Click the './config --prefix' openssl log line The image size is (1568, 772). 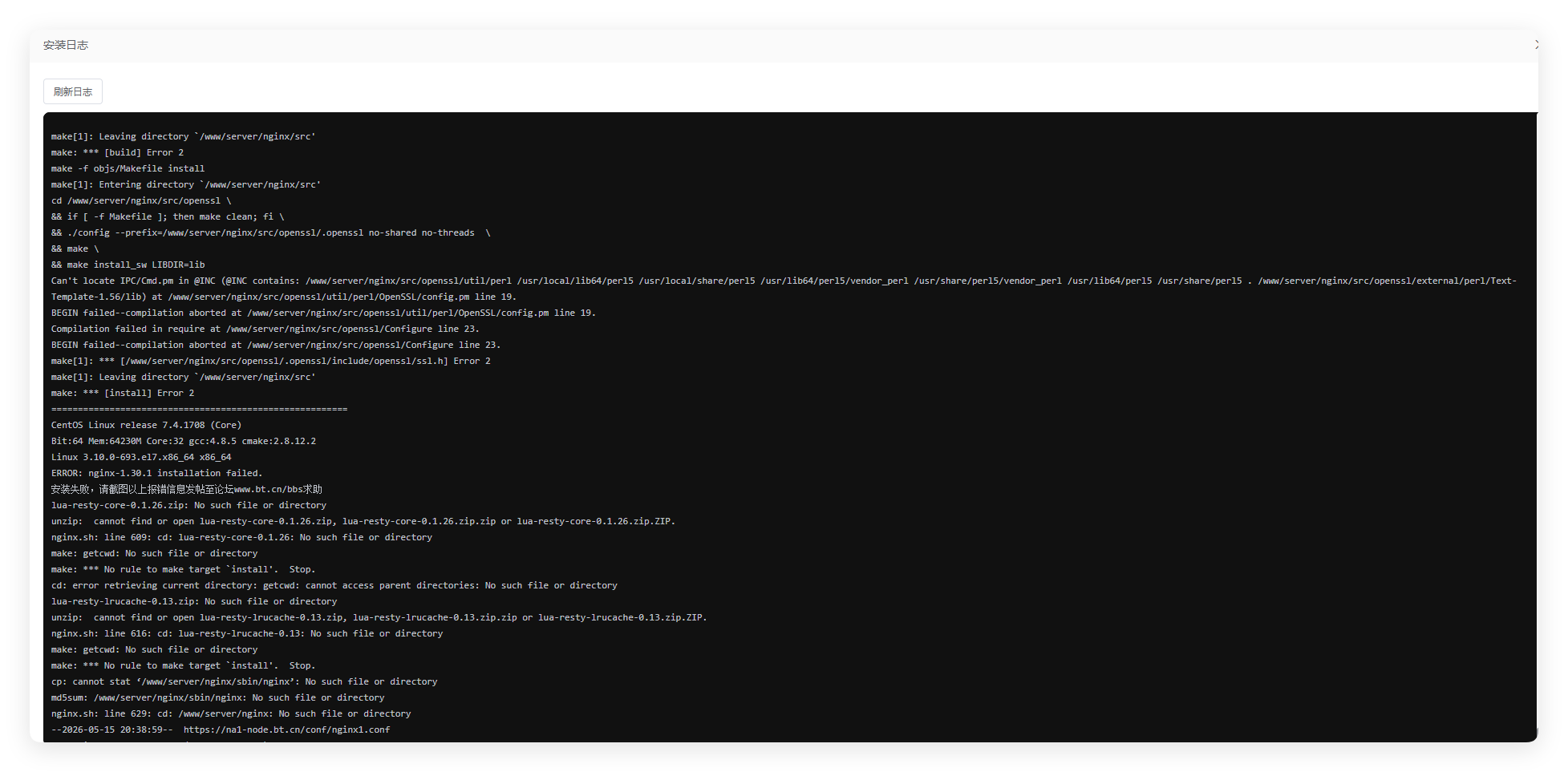click(x=271, y=232)
